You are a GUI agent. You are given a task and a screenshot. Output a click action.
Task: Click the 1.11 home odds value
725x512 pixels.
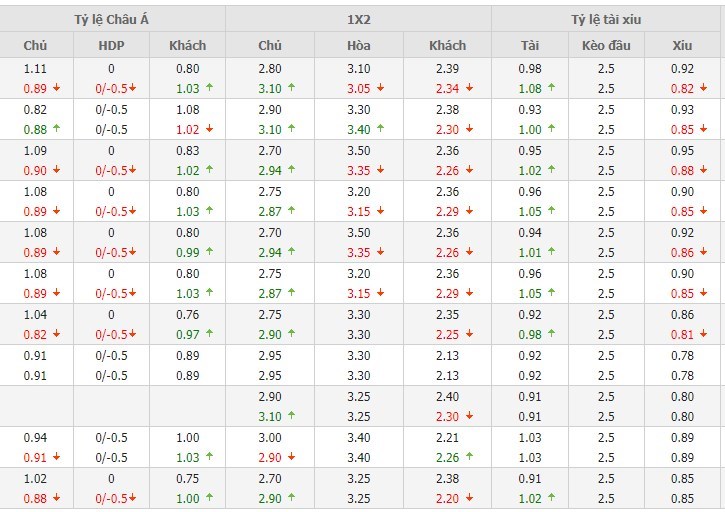[x=35, y=68]
